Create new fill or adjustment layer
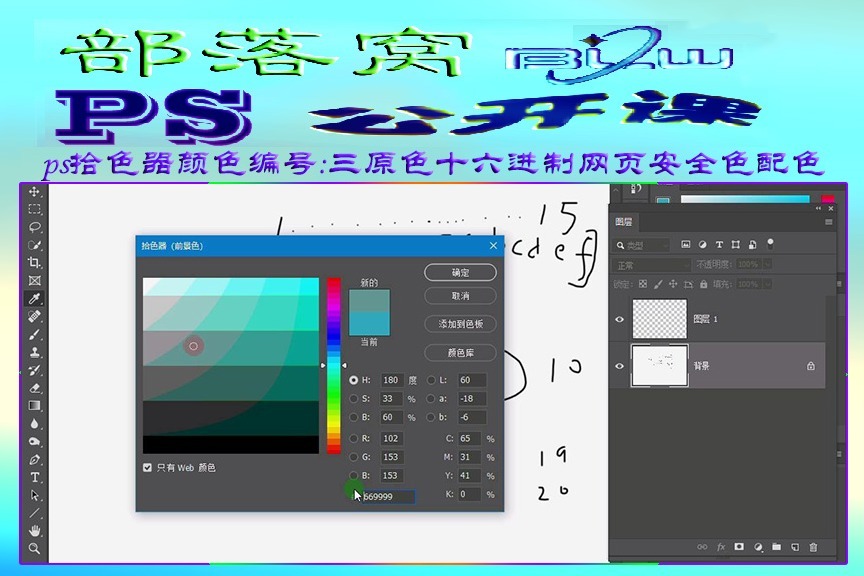This screenshot has width=864, height=576. pos(758,547)
